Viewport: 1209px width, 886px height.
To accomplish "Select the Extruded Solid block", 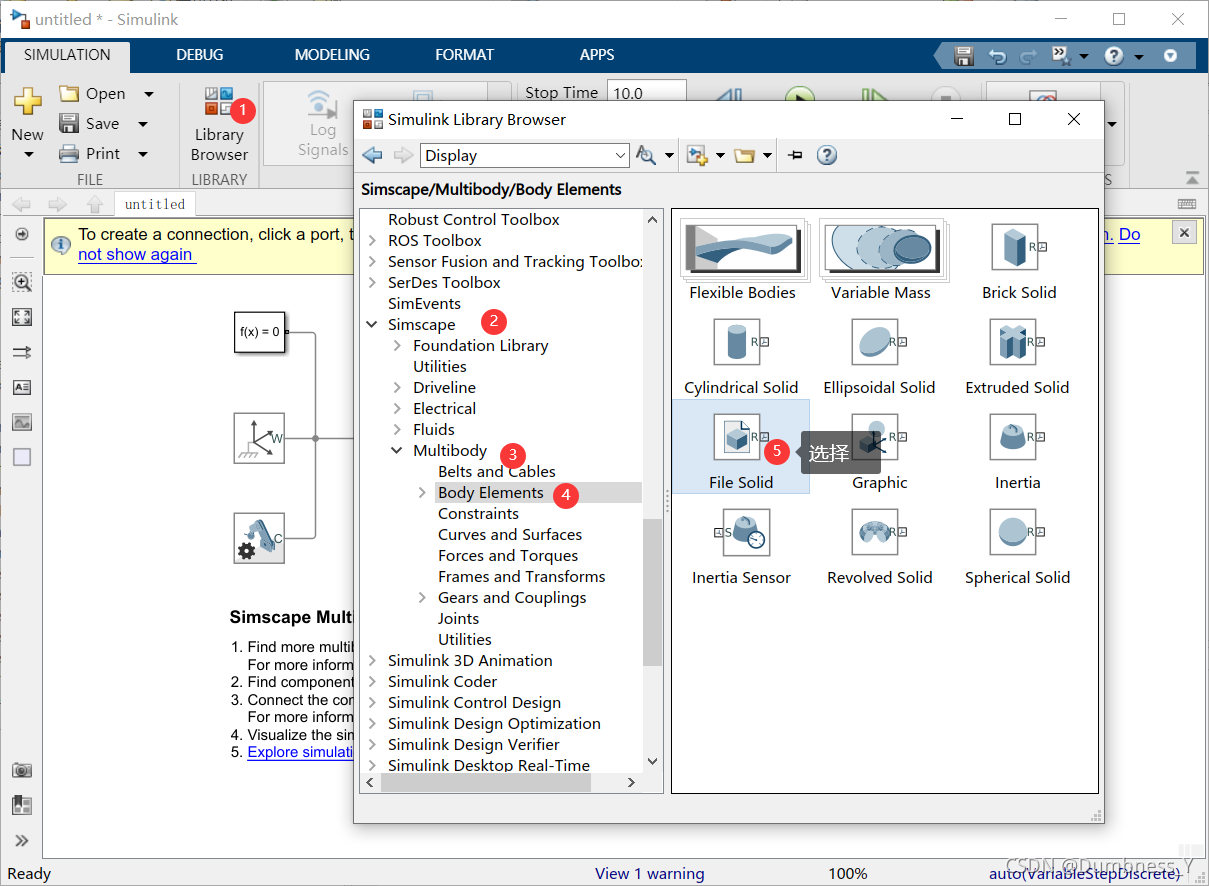I will (1018, 356).
